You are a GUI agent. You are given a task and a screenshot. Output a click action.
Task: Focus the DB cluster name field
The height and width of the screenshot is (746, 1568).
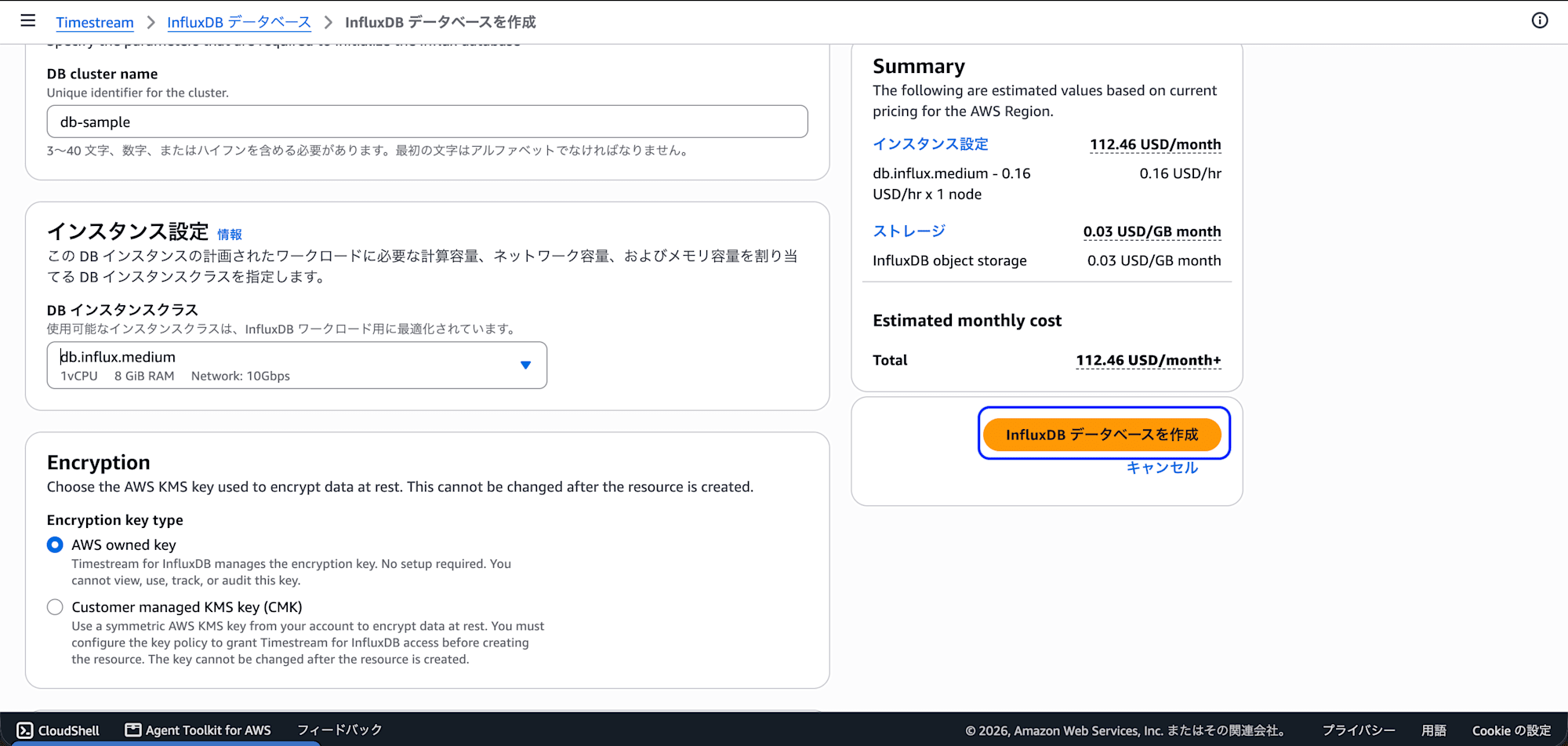click(427, 122)
